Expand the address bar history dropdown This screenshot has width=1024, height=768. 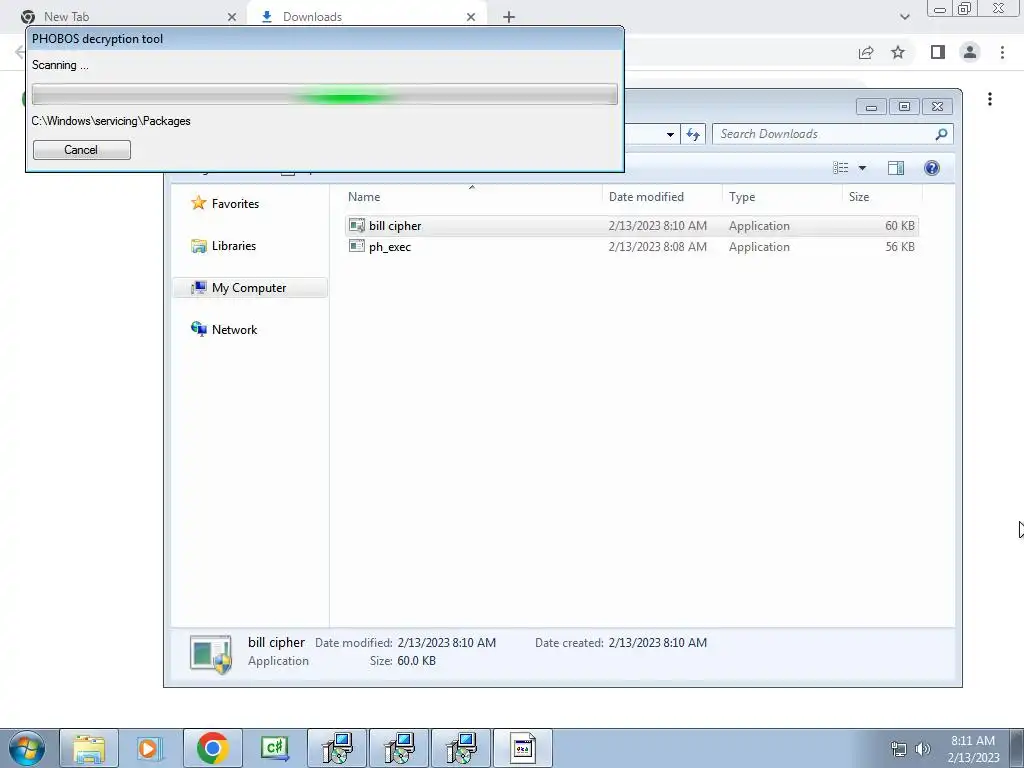click(x=670, y=135)
